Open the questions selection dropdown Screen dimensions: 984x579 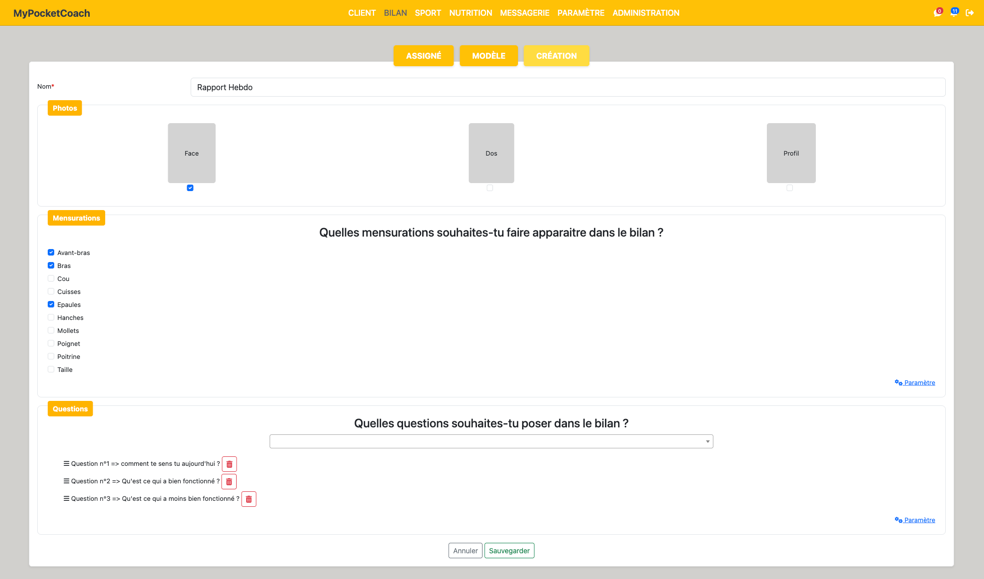point(491,441)
